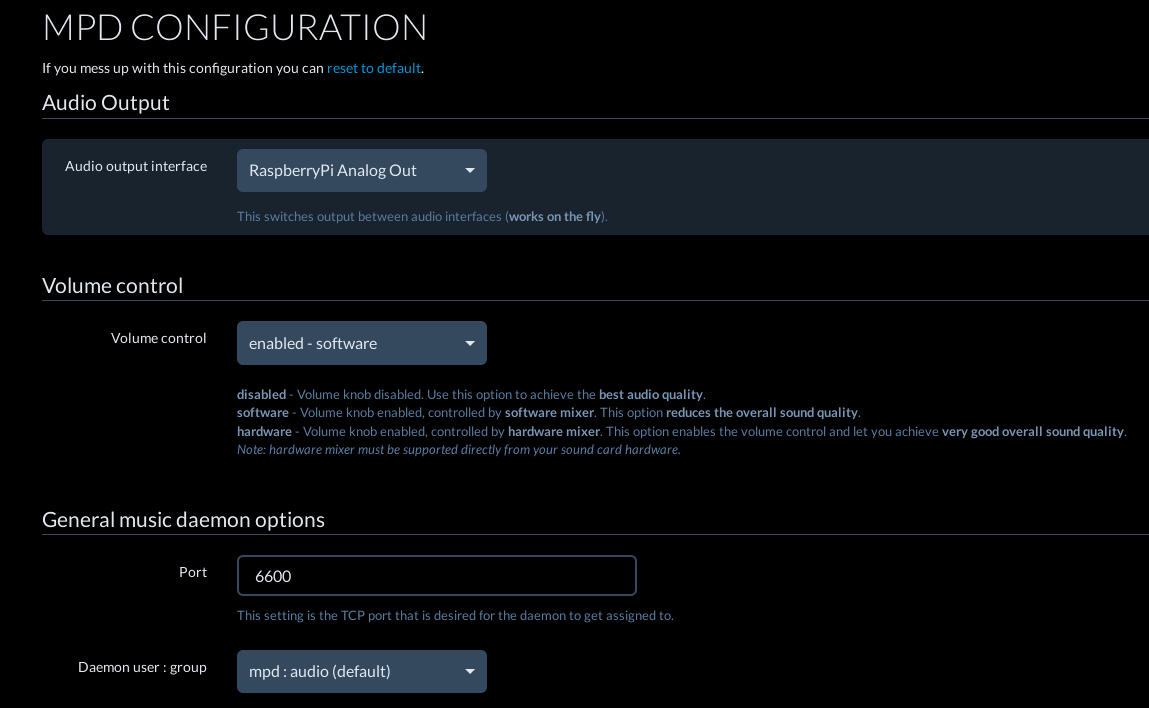Image resolution: width=1149 pixels, height=708 pixels.
Task: Open the Audio output interface dropdown
Action: pyautogui.click(x=361, y=170)
